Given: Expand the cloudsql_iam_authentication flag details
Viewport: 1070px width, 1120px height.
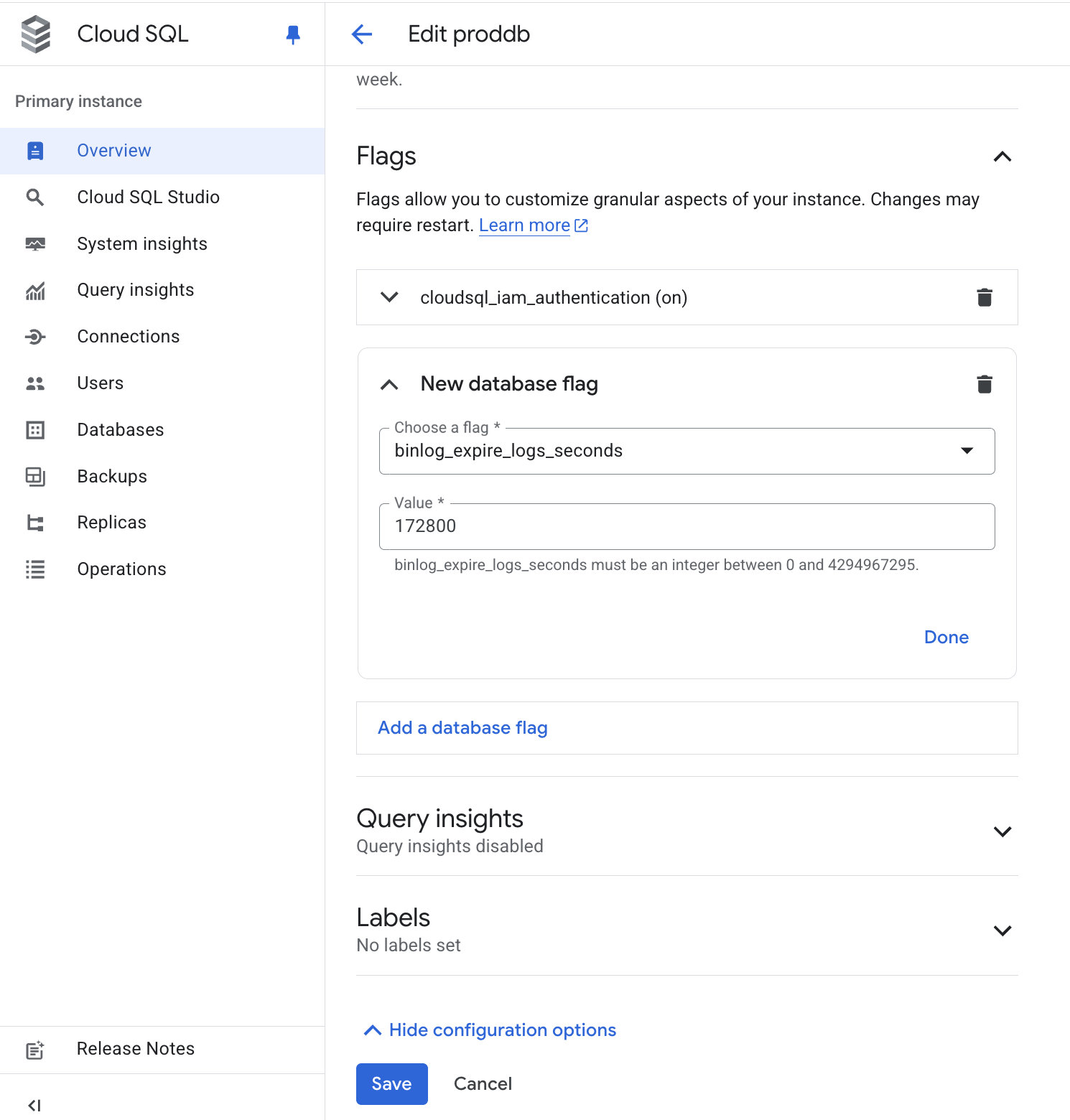Looking at the screenshot, I should coord(389,297).
